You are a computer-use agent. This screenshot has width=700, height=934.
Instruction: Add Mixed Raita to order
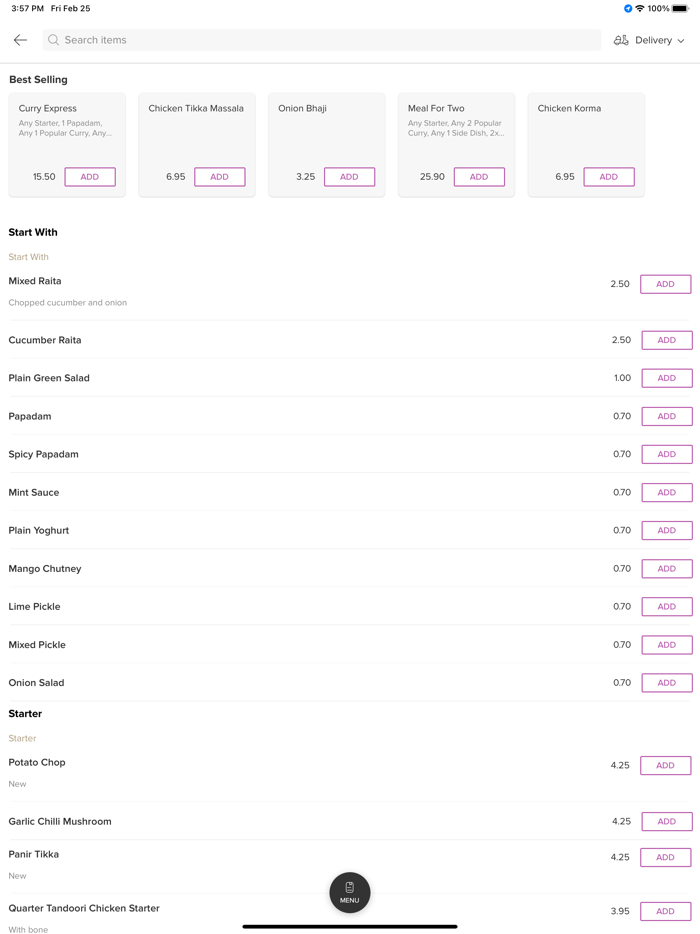pyautogui.click(x=665, y=284)
